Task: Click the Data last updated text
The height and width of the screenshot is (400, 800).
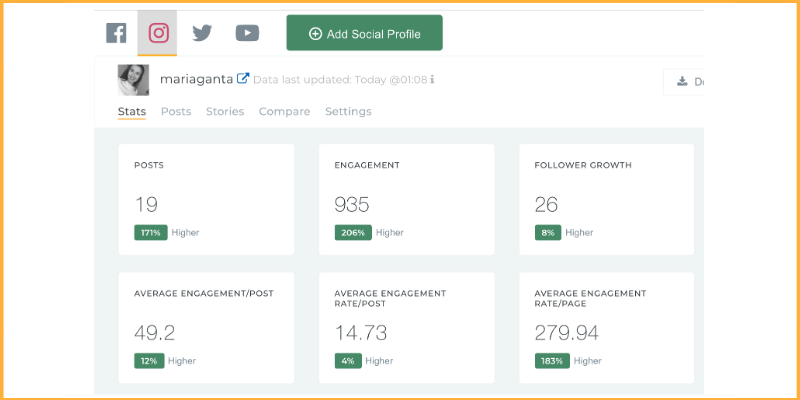Action: 340,80
